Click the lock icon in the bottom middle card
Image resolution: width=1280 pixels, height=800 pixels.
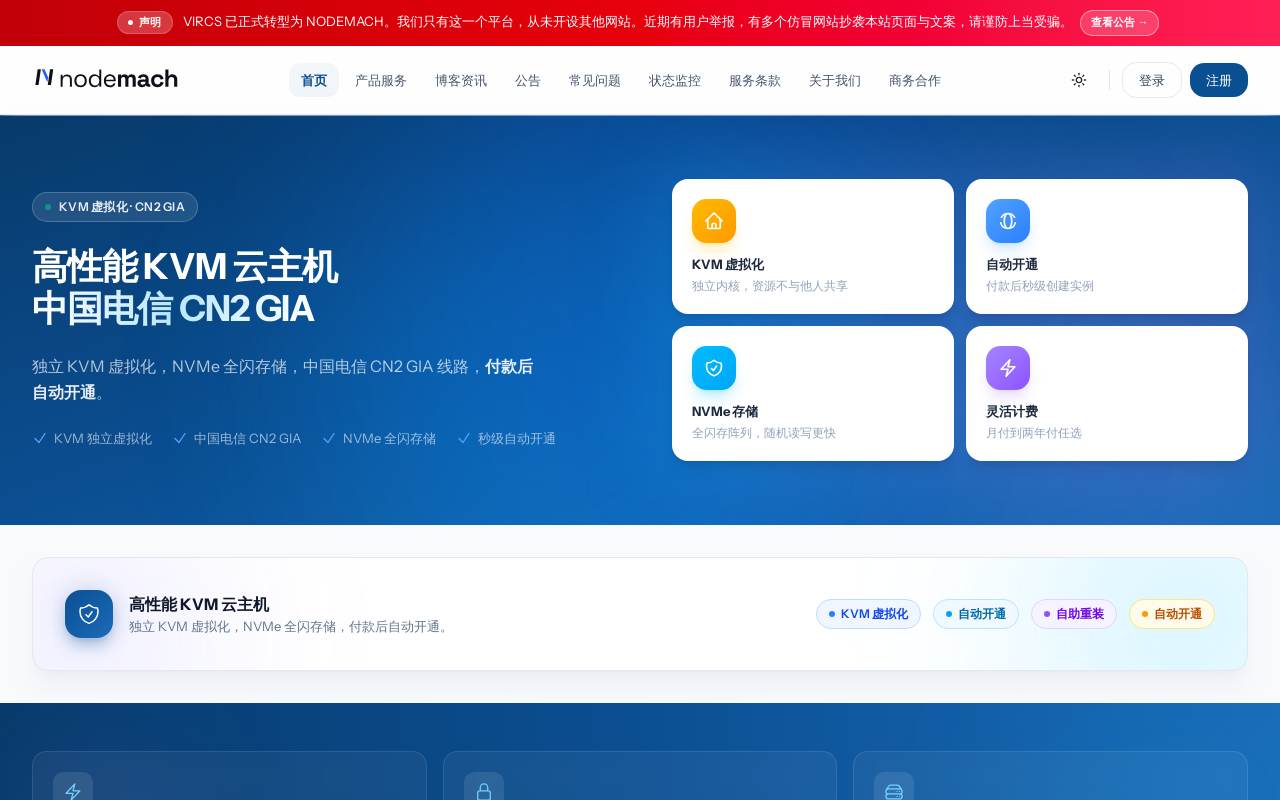coord(484,792)
